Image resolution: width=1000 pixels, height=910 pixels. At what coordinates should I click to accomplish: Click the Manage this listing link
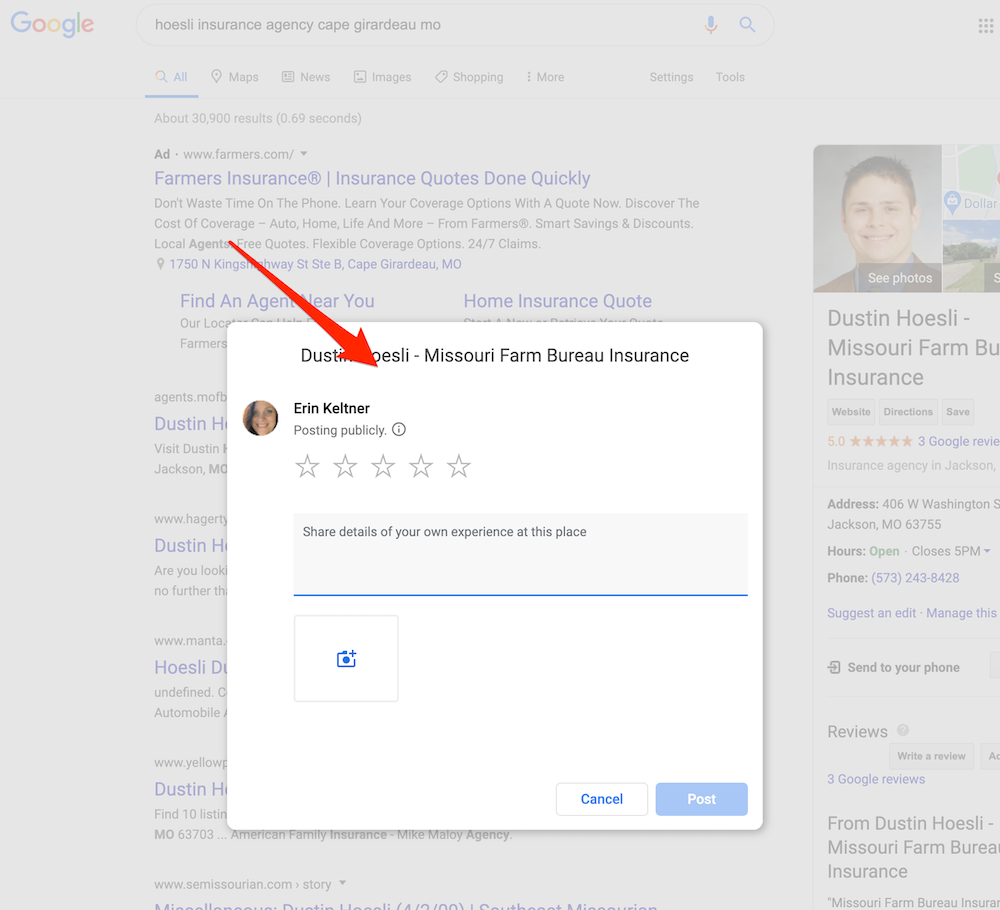point(963,613)
